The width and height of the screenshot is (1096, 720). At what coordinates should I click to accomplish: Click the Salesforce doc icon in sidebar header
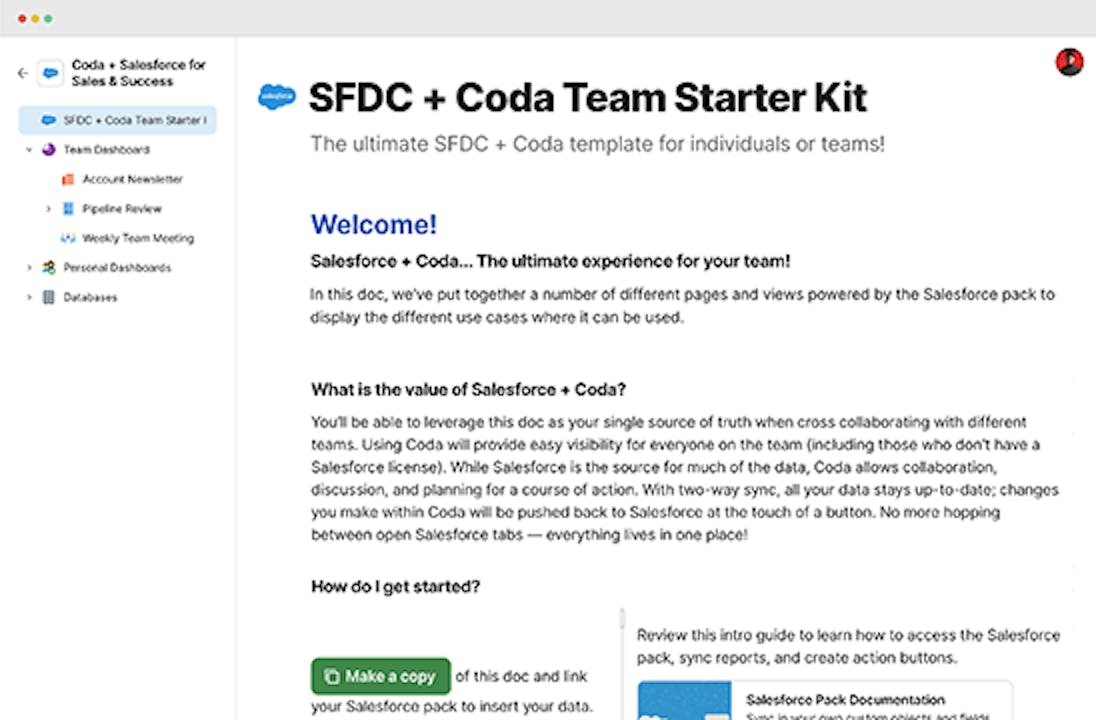click(50, 73)
